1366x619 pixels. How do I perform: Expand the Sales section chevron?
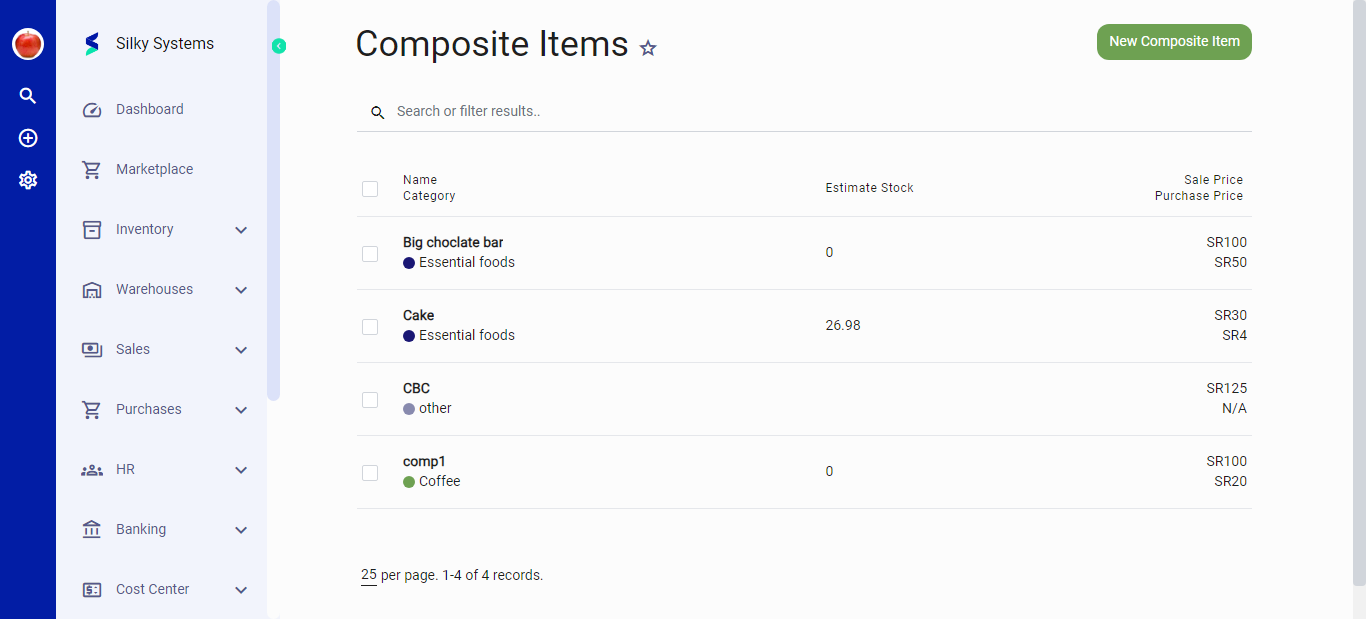coord(241,349)
